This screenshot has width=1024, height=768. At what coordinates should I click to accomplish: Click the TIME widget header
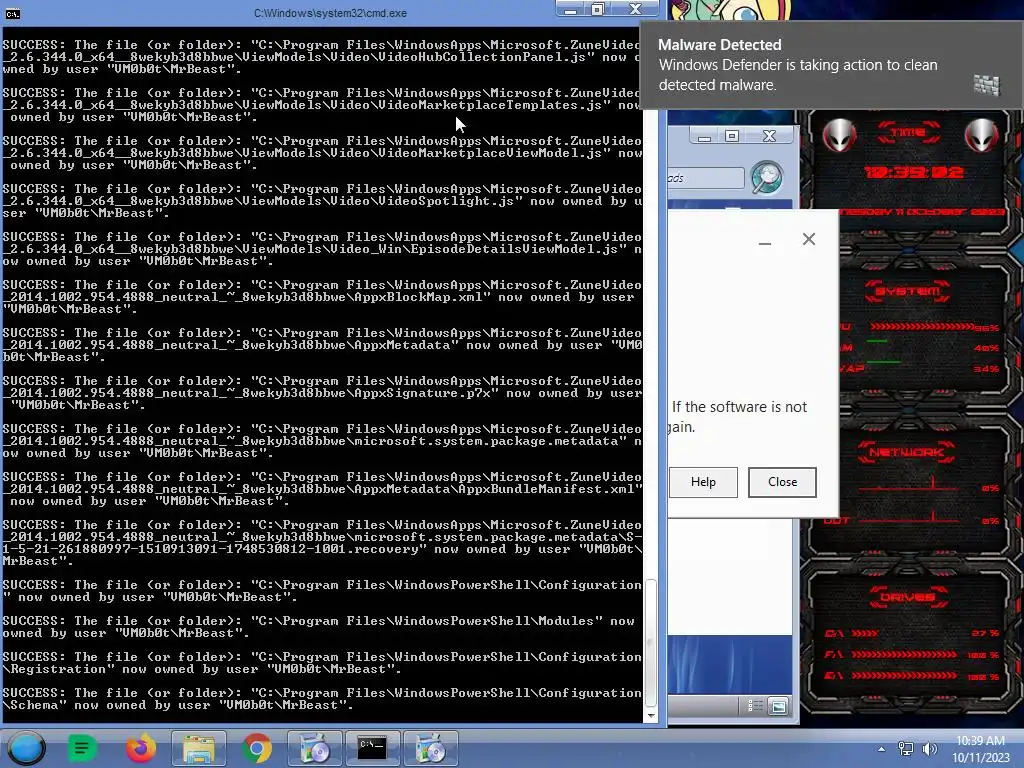(909, 133)
